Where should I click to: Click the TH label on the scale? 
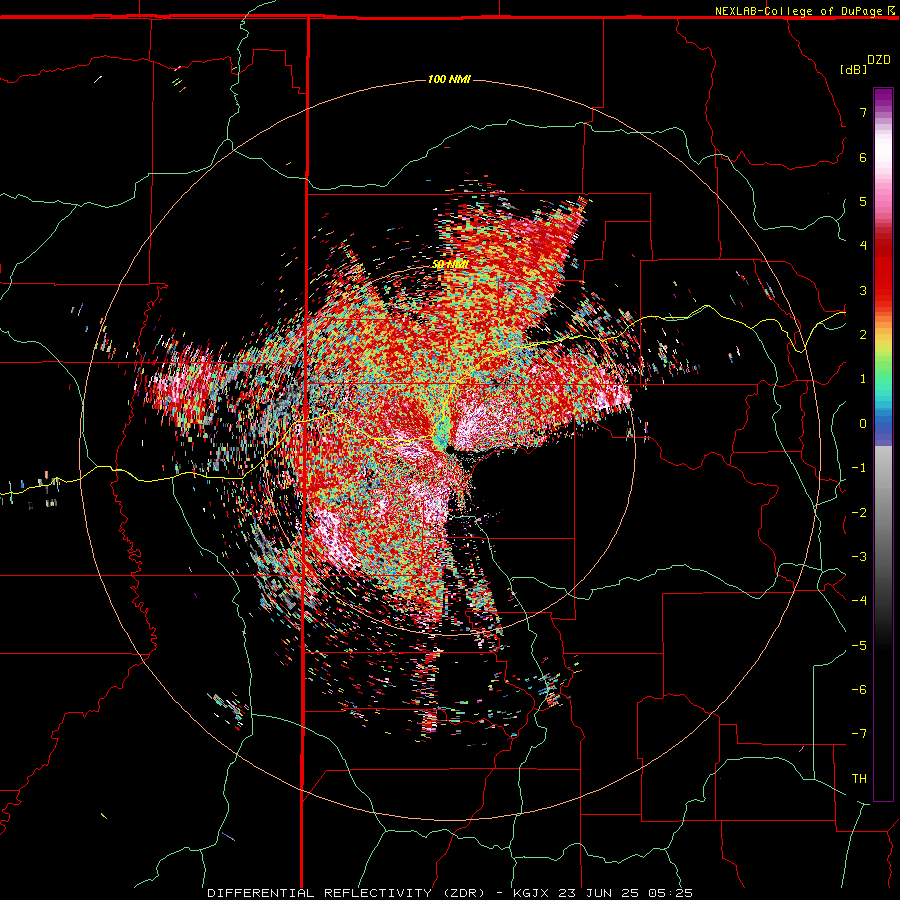(859, 779)
